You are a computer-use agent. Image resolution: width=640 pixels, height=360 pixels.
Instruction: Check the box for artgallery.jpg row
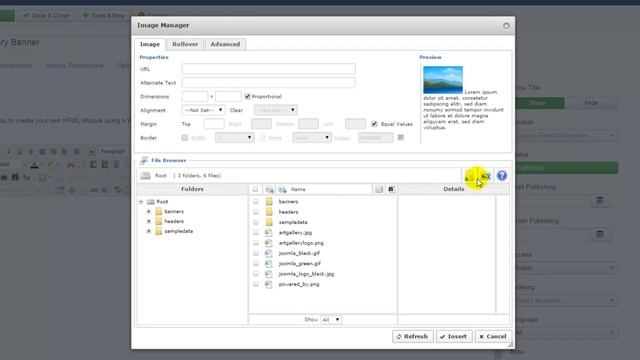coord(256,233)
